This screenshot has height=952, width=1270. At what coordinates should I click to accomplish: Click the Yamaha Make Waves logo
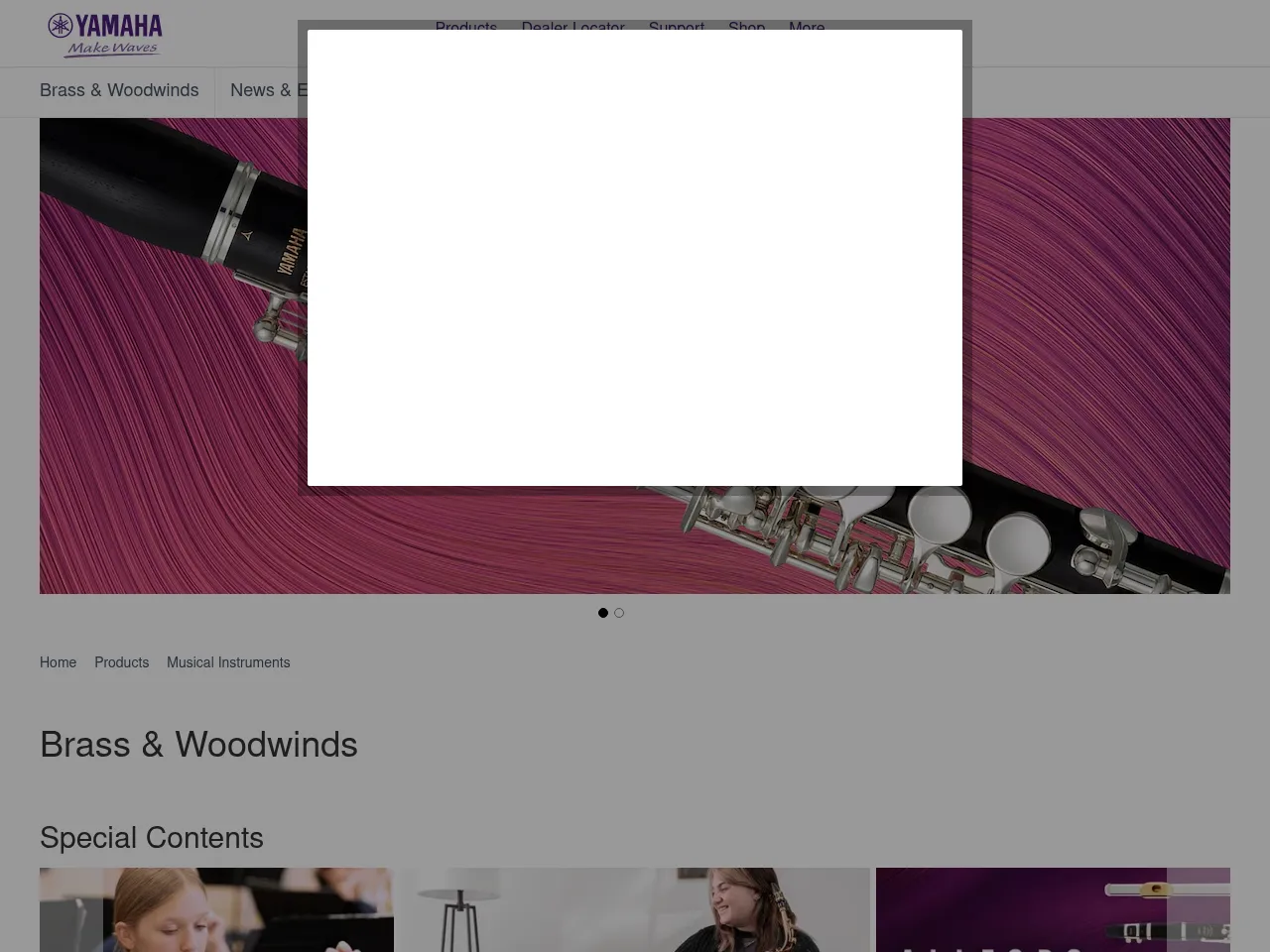coord(105,35)
